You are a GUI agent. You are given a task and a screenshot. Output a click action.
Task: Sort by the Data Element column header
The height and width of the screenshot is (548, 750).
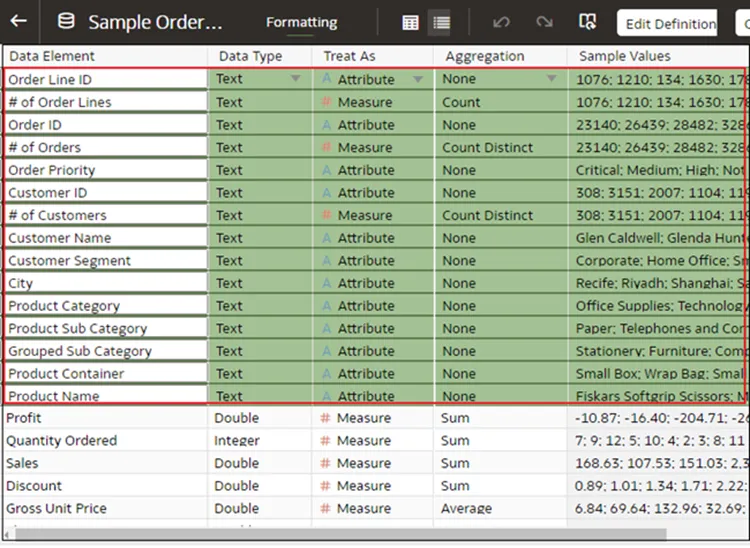click(x=52, y=56)
